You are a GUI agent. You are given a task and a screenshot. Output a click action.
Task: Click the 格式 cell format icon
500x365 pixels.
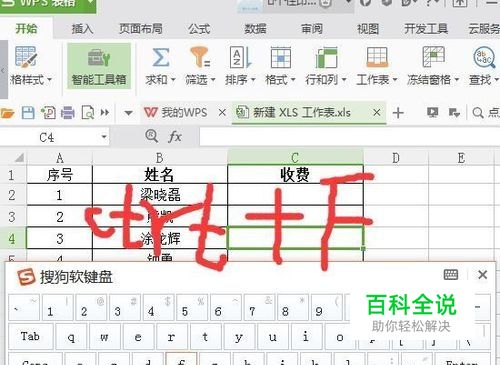coord(281,57)
